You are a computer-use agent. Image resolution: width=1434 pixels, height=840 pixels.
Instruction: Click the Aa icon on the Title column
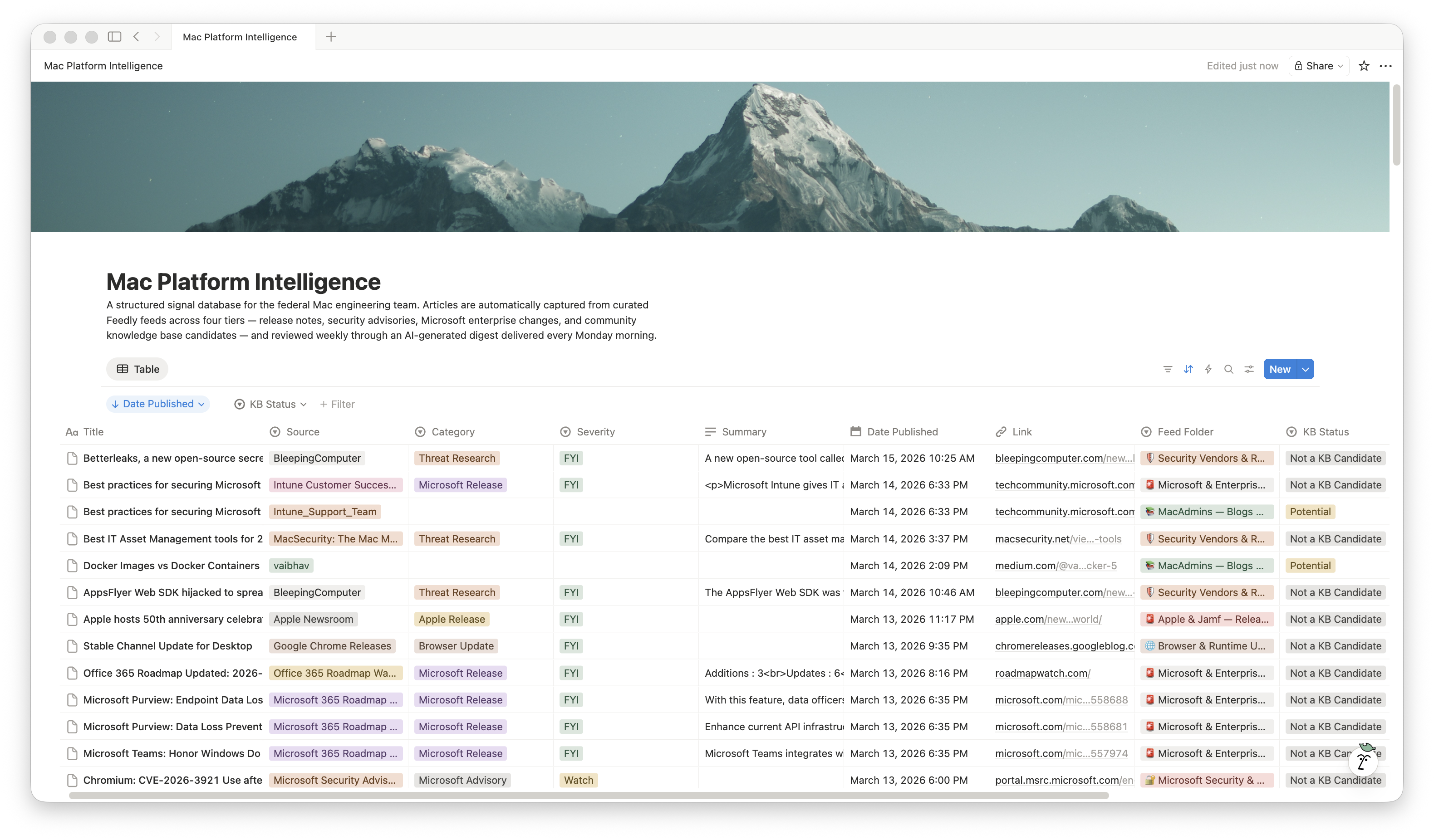tap(72, 432)
